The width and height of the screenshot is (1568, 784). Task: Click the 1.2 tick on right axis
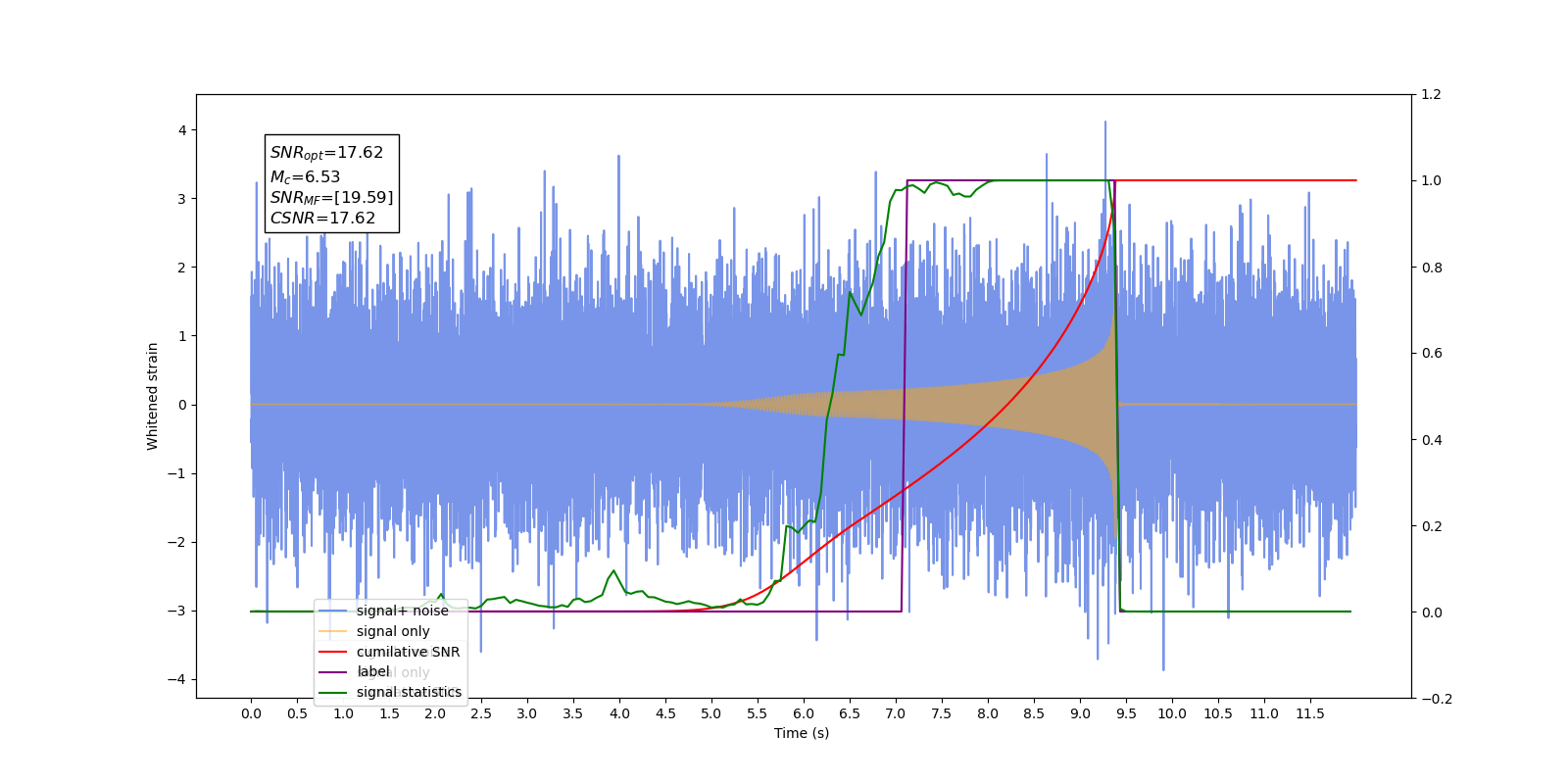point(1431,95)
